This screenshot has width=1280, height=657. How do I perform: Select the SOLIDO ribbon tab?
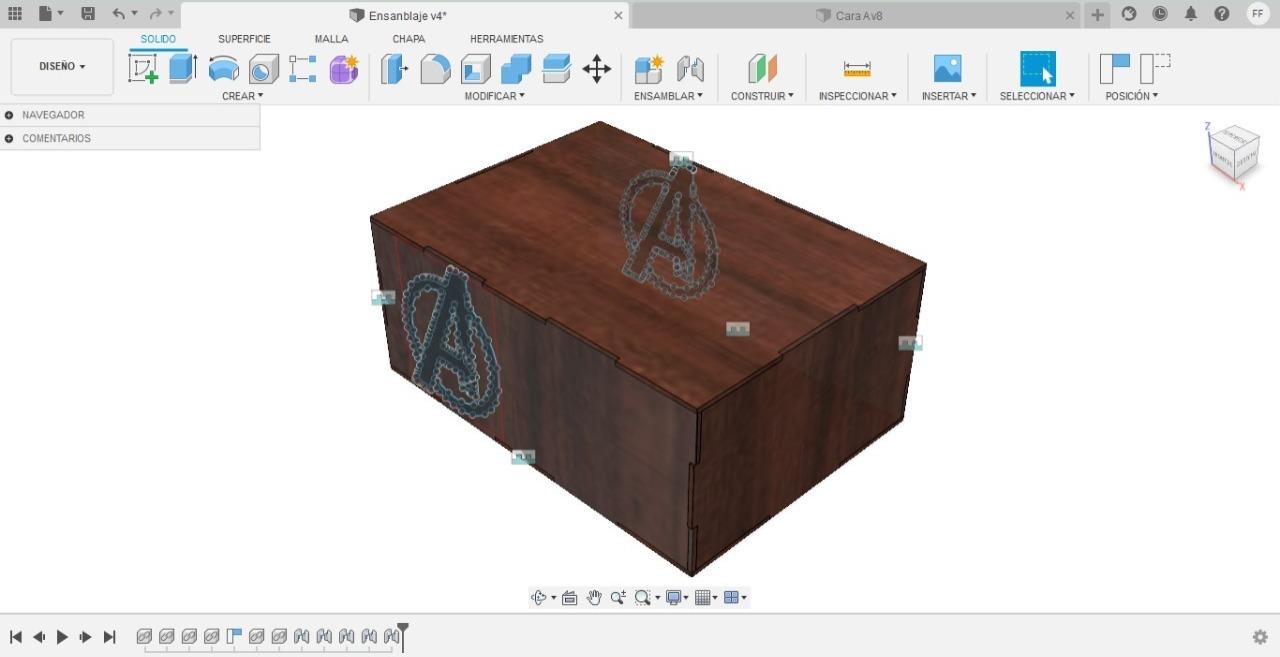click(158, 39)
